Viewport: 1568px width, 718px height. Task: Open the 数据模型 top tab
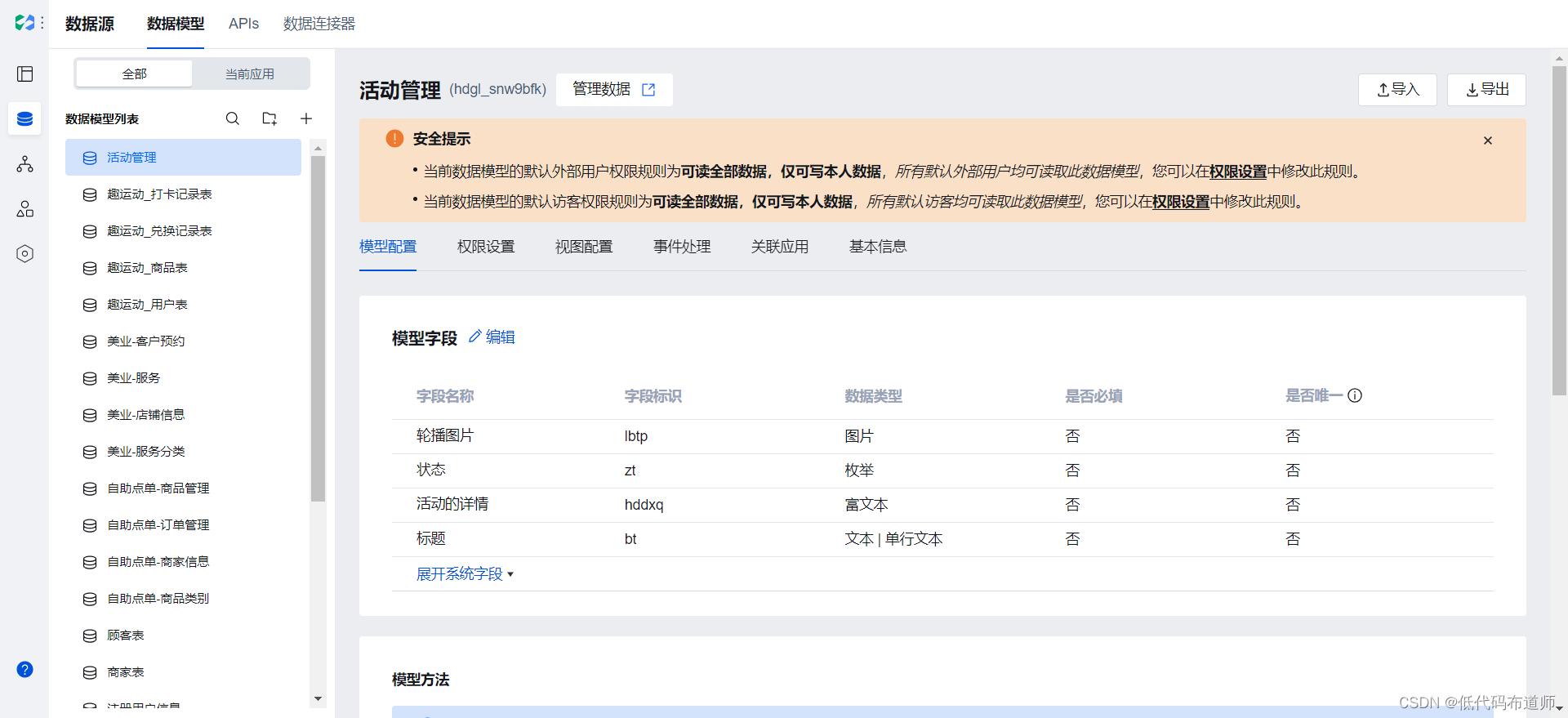[176, 24]
